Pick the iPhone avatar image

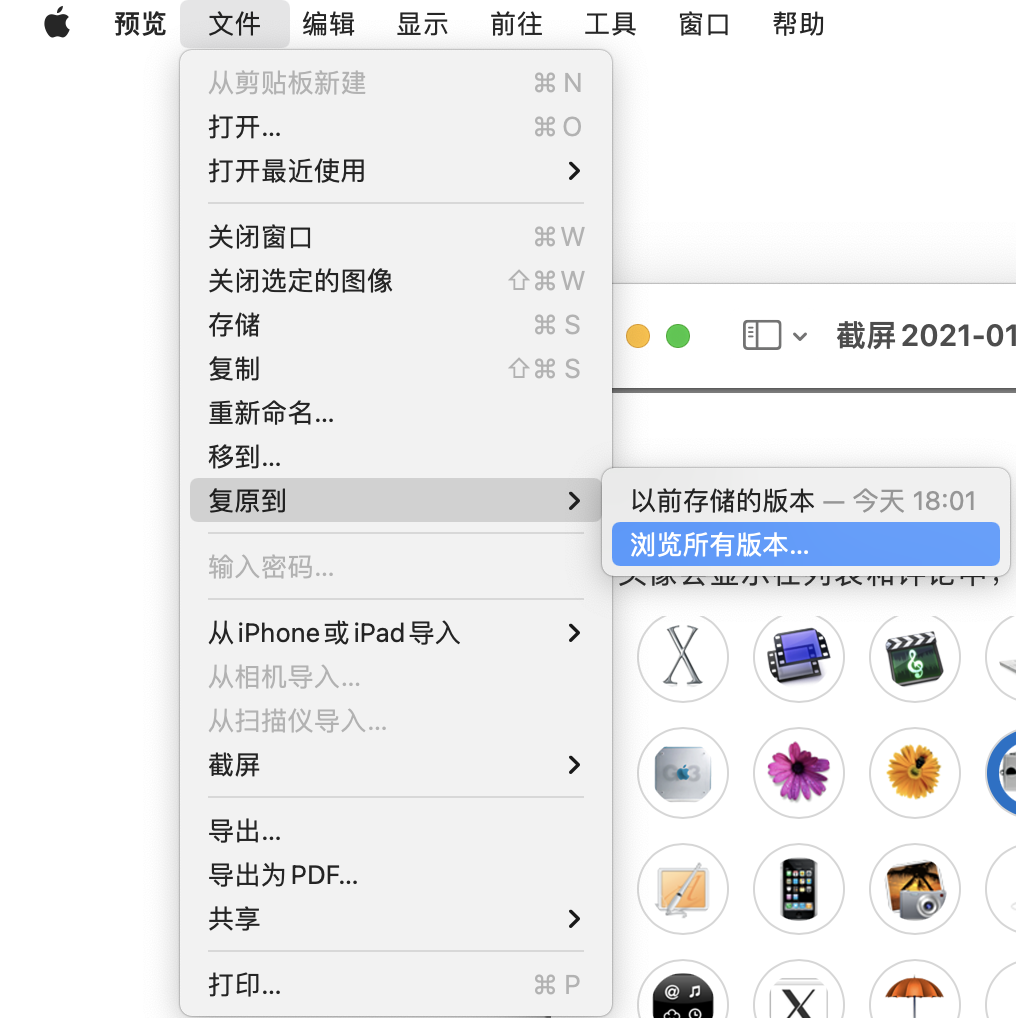point(799,889)
